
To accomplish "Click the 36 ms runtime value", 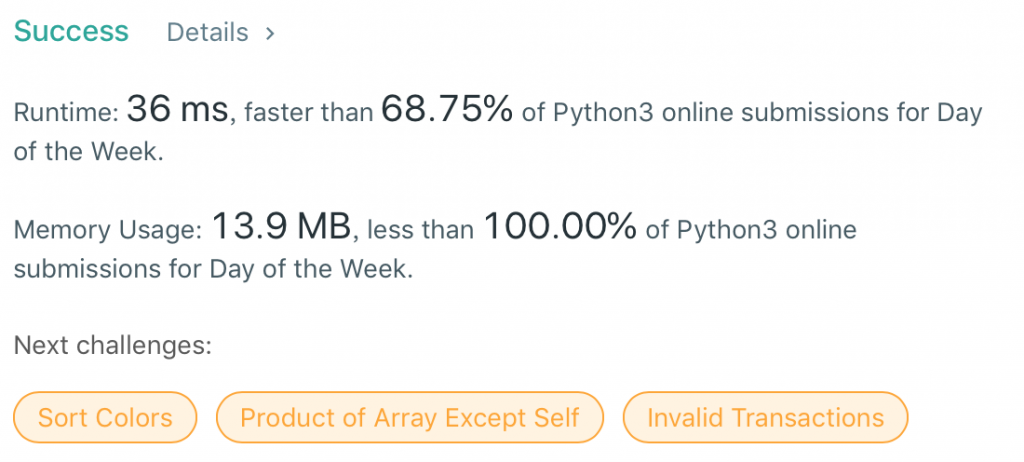I will (x=178, y=111).
